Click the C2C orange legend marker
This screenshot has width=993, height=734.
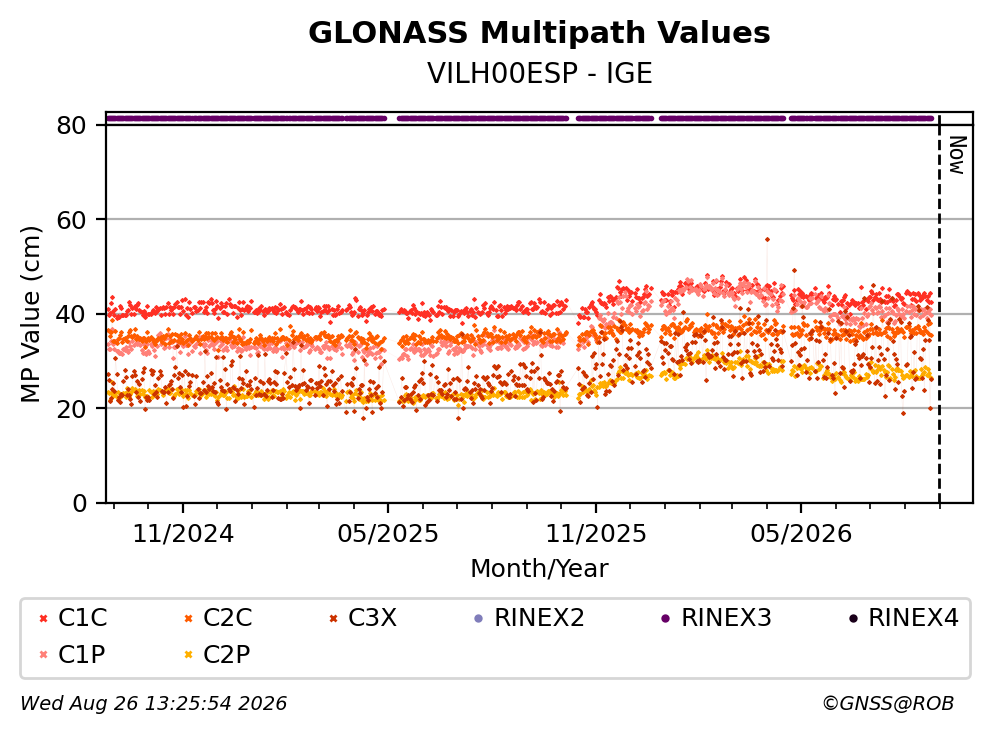click(188, 618)
